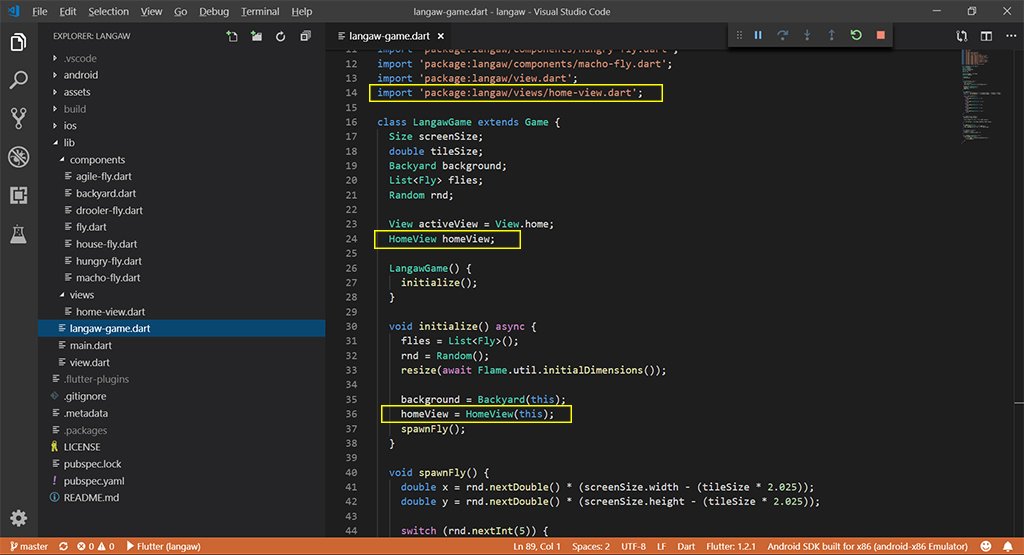
Task: Open the Source Control view
Action: 18,118
